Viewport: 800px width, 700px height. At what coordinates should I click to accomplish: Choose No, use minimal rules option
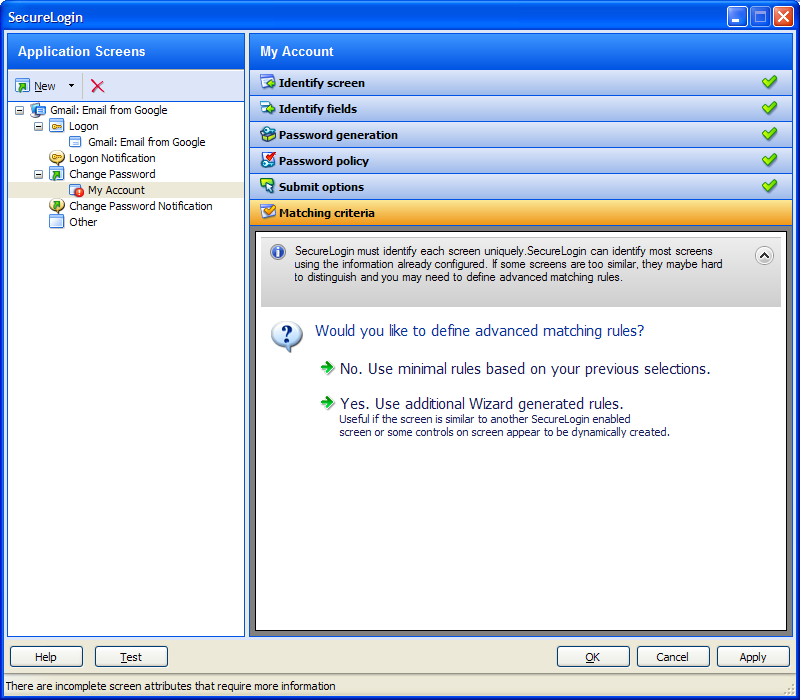(x=524, y=369)
